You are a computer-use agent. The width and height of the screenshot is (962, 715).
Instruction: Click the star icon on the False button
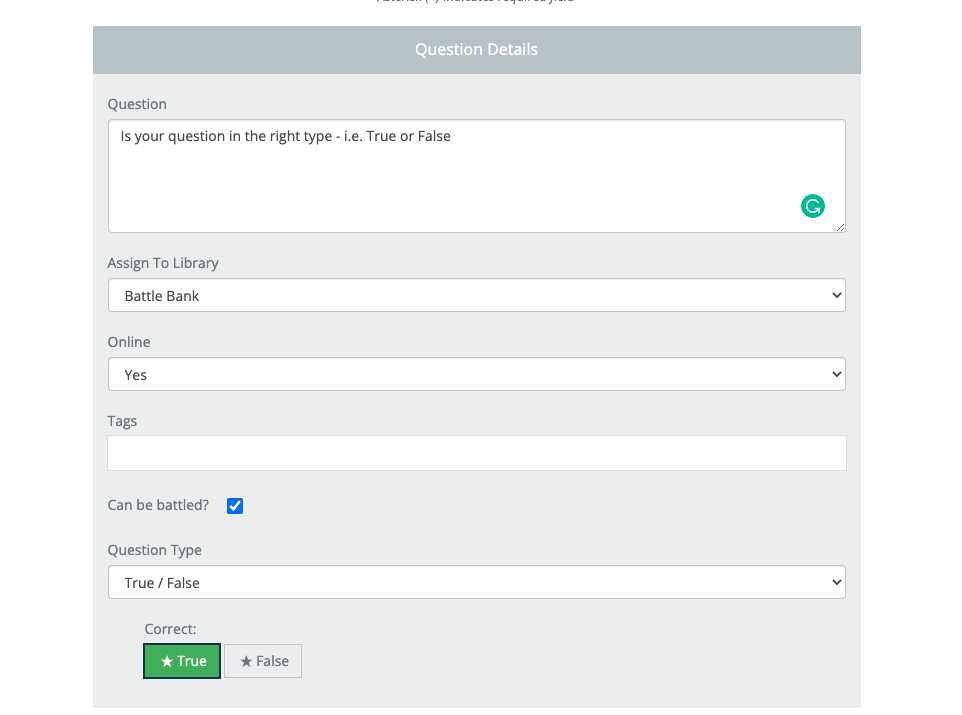[x=246, y=662]
